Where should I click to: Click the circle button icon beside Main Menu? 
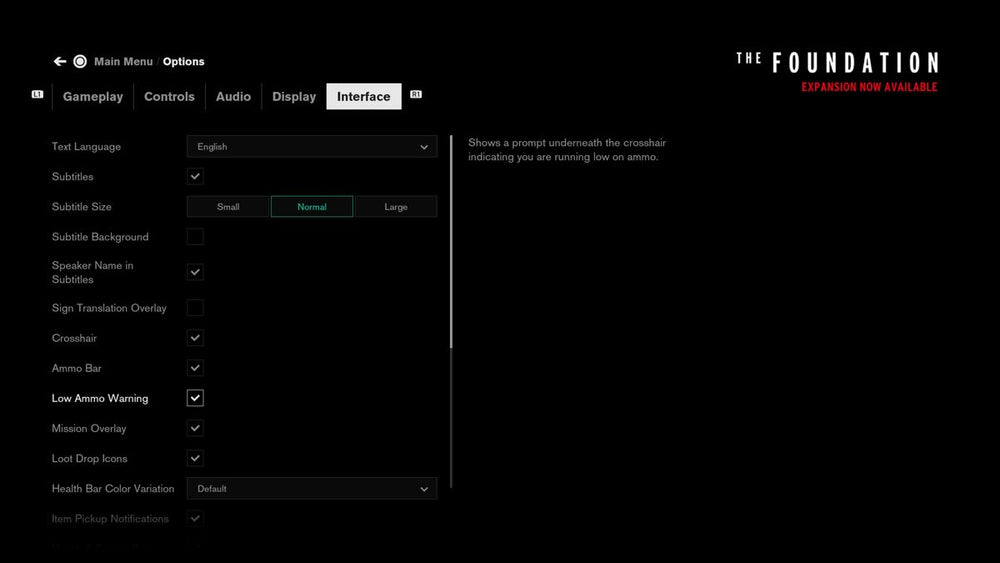click(x=80, y=61)
